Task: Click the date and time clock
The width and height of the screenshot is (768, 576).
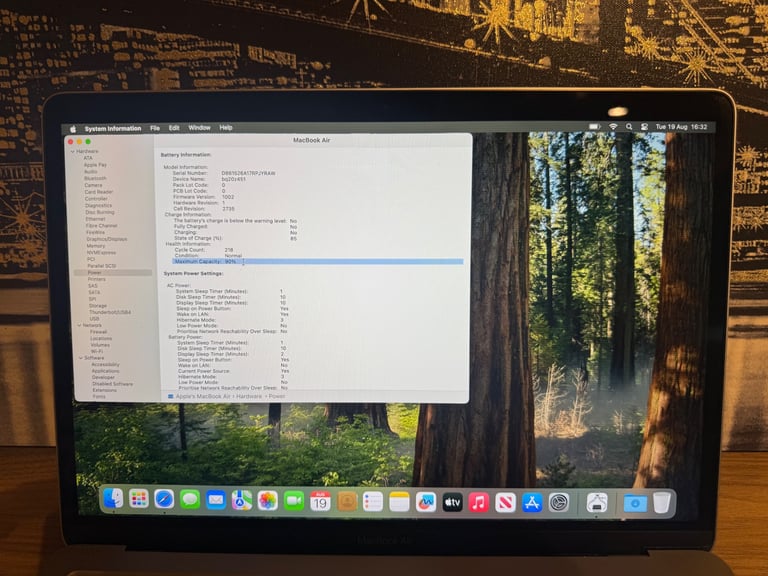Action: point(681,126)
